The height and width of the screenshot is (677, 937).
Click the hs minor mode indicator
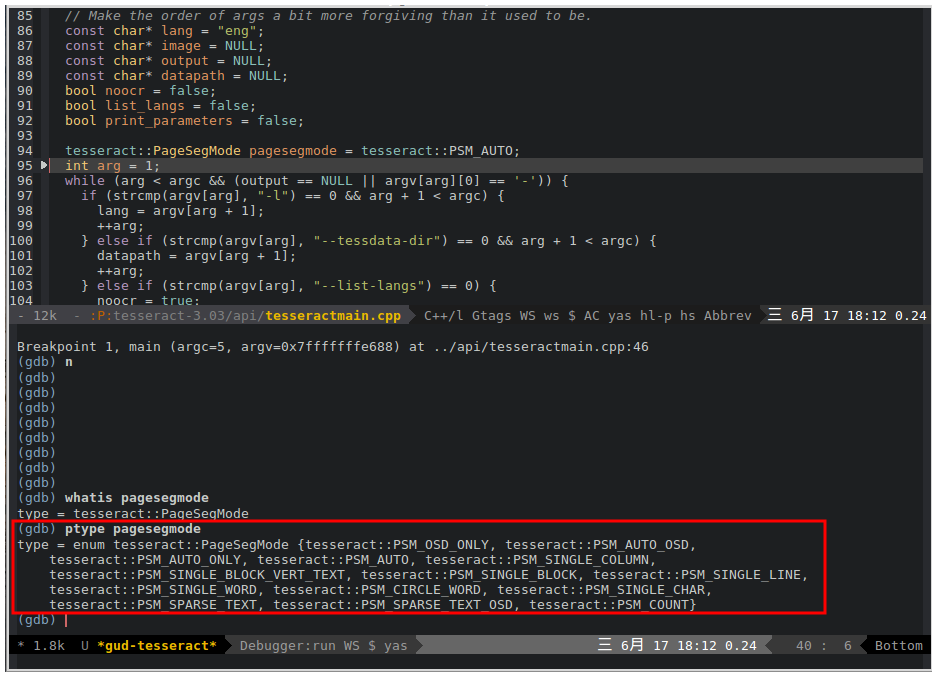pyautogui.click(x=687, y=315)
